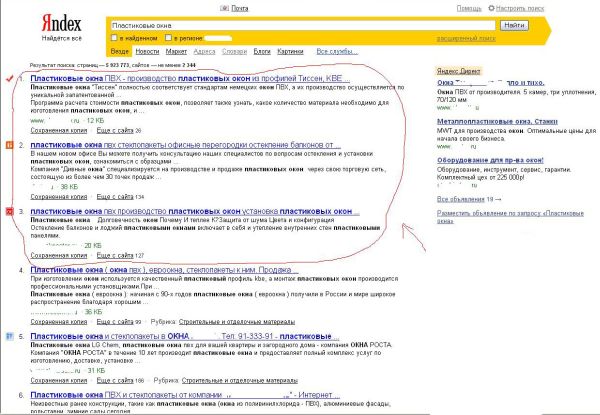Click the search input field

(x=303, y=26)
